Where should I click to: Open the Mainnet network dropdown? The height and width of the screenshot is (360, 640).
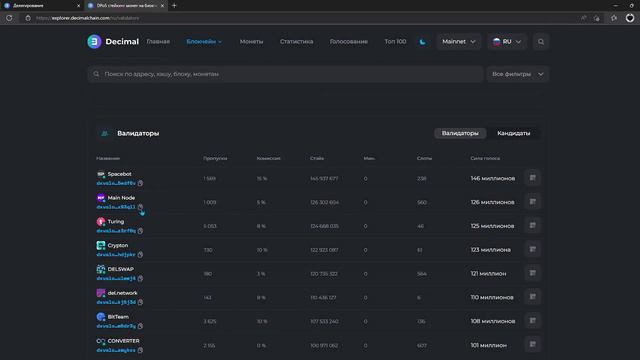point(459,42)
